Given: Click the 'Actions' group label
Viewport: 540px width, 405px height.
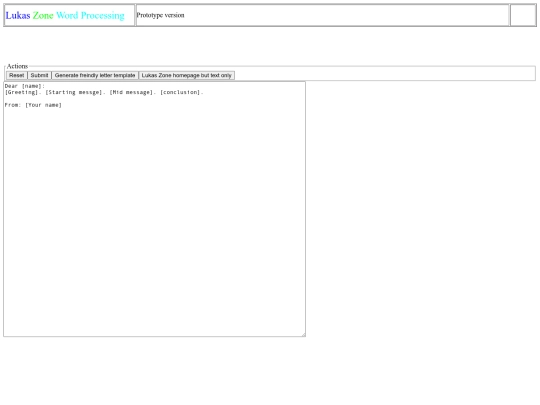Looking at the screenshot, I should pos(17,66).
